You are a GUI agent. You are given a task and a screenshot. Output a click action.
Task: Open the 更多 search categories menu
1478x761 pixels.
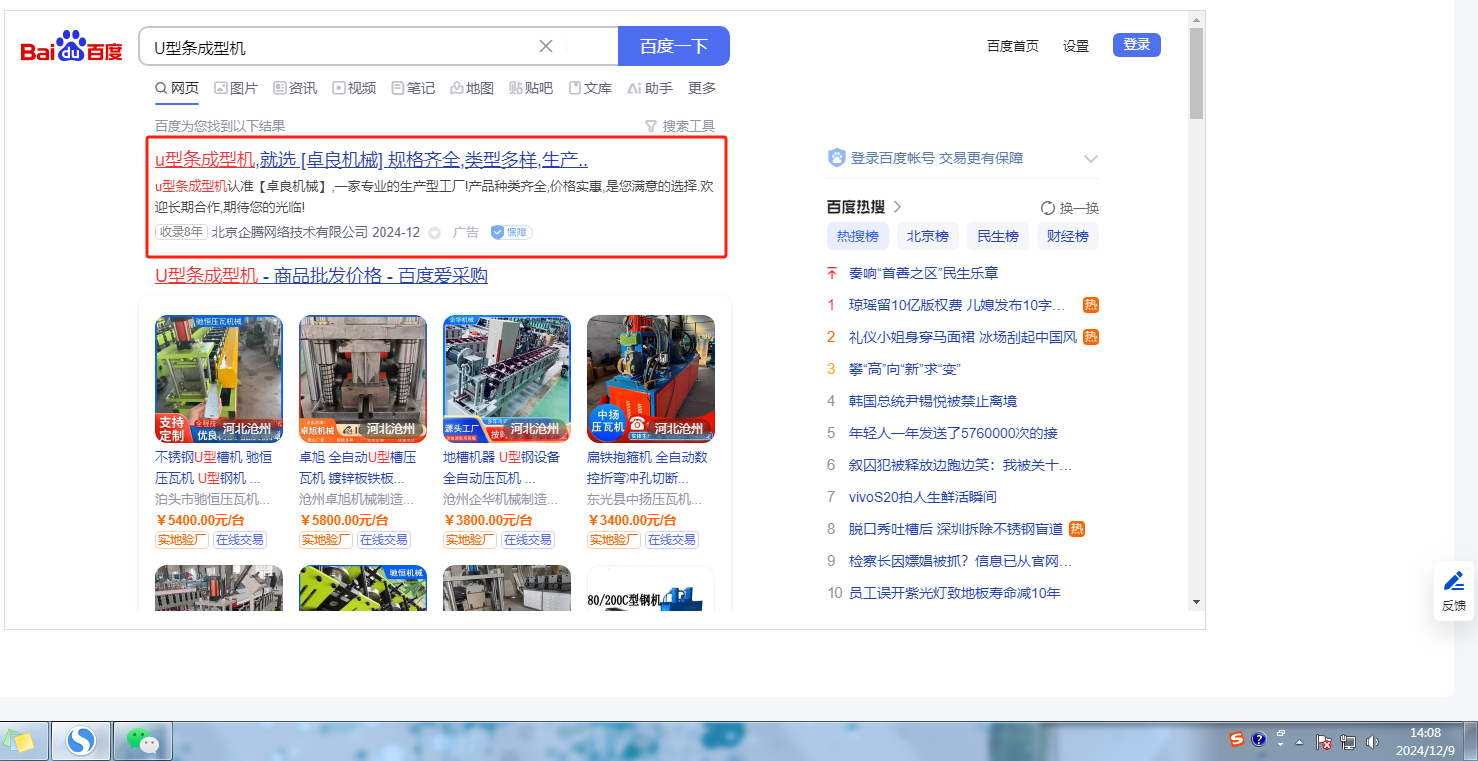click(702, 88)
